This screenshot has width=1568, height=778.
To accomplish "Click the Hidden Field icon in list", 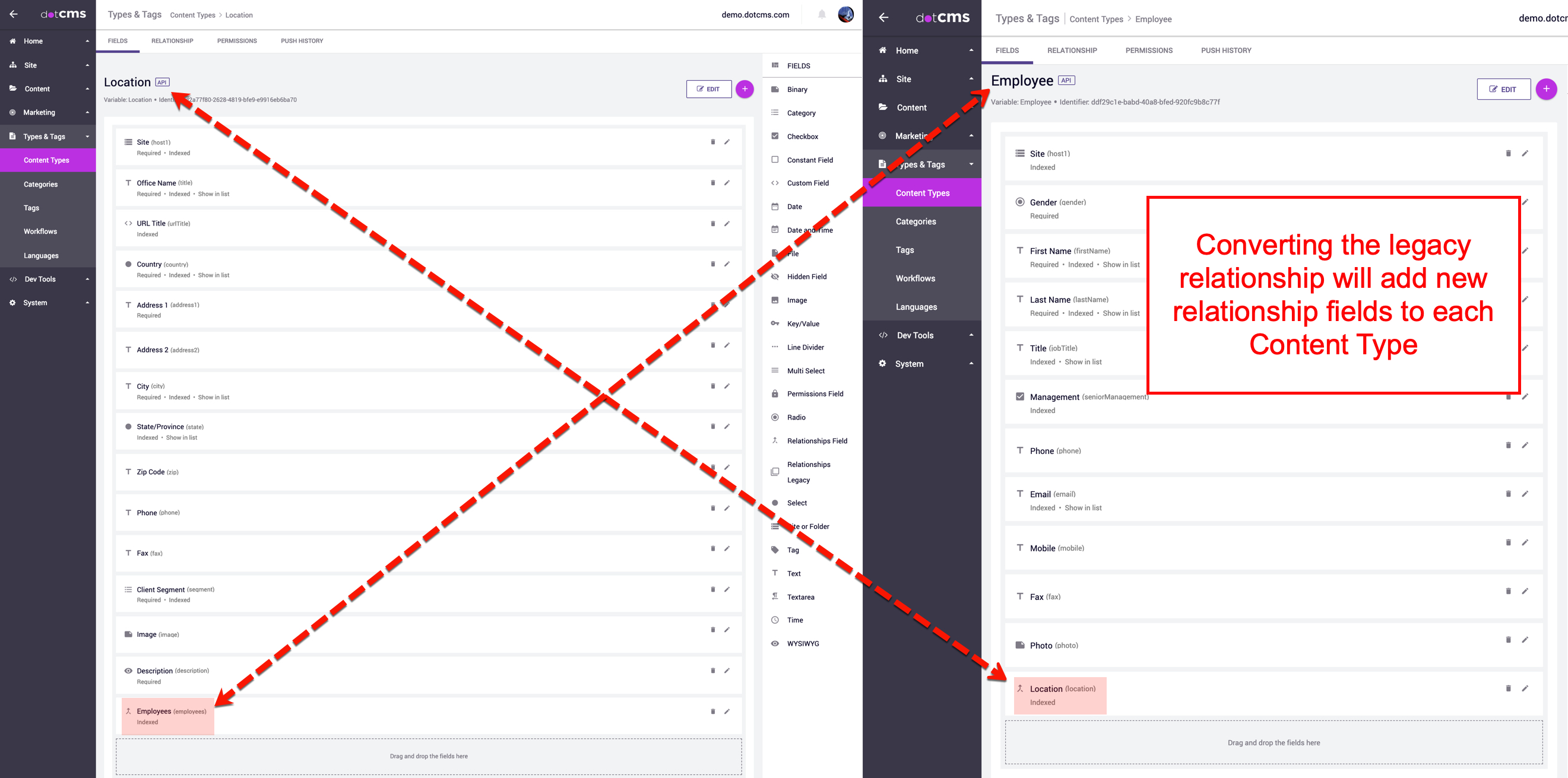I will click(x=778, y=276).
